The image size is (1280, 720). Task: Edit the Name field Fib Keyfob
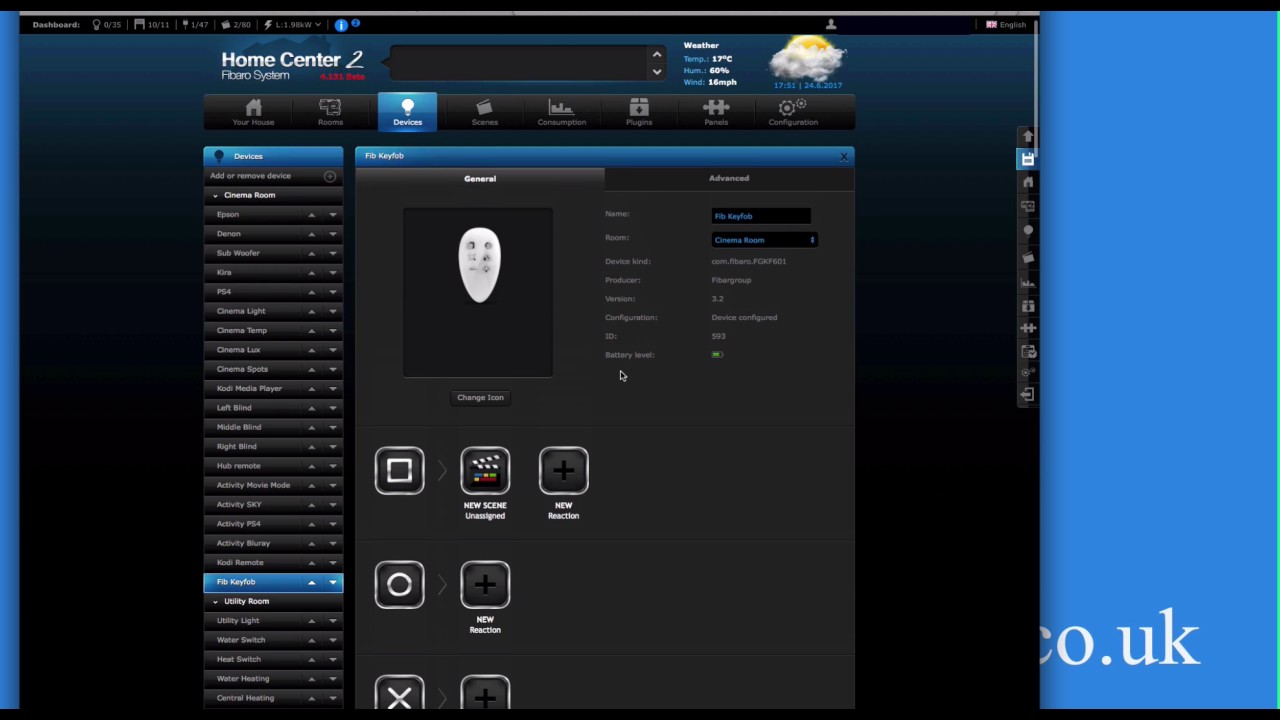[x=761, y=216]
